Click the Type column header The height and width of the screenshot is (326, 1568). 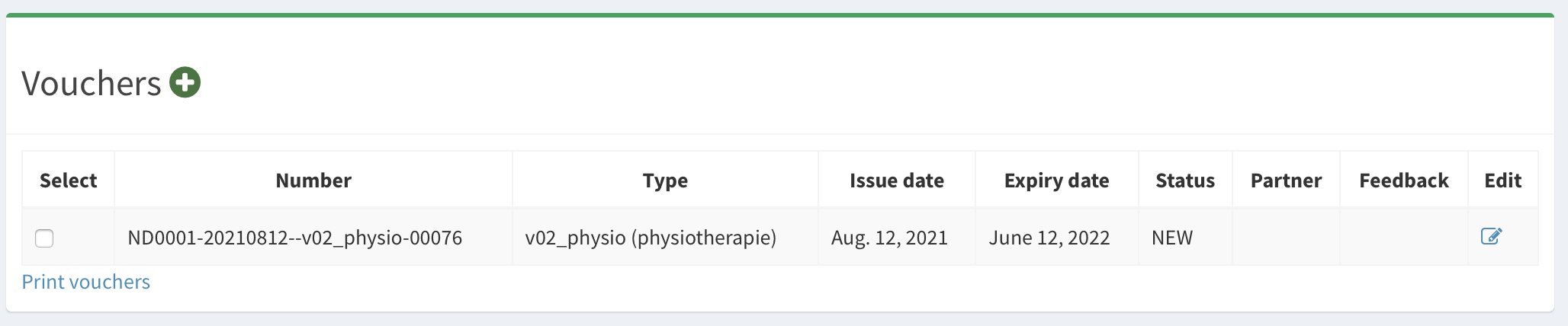665,181
